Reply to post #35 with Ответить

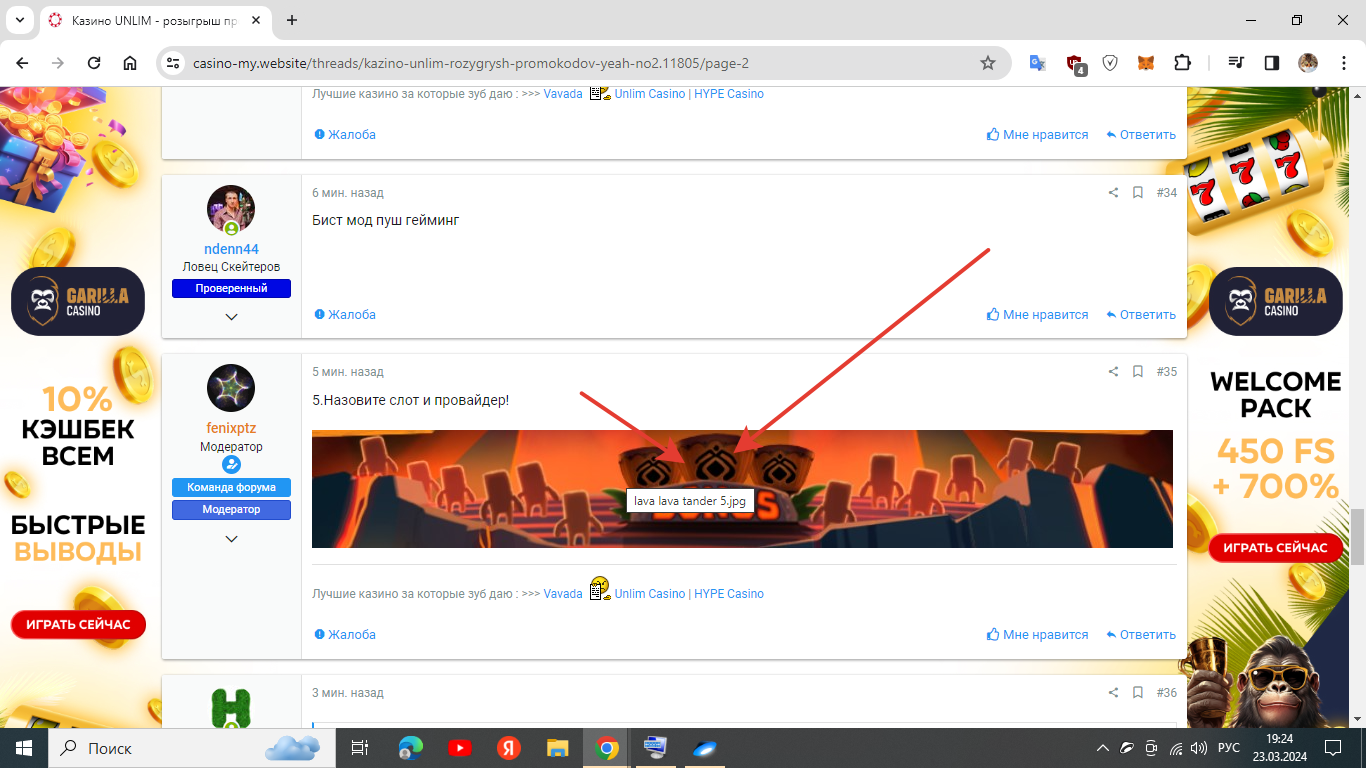[1141, 635]
